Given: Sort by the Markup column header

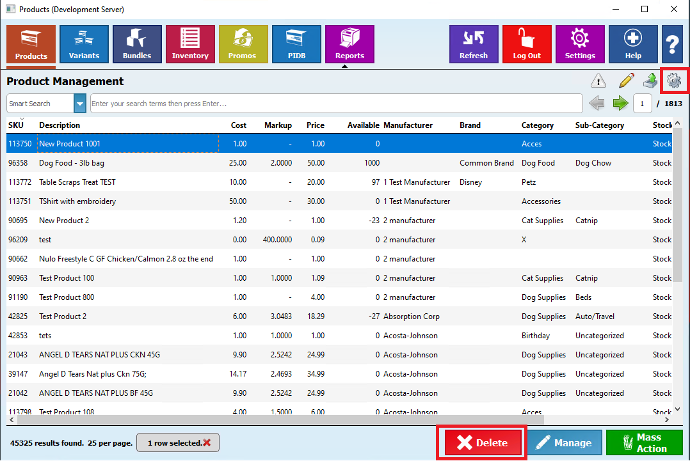Looking at the screenshot, I should (277, 125).
